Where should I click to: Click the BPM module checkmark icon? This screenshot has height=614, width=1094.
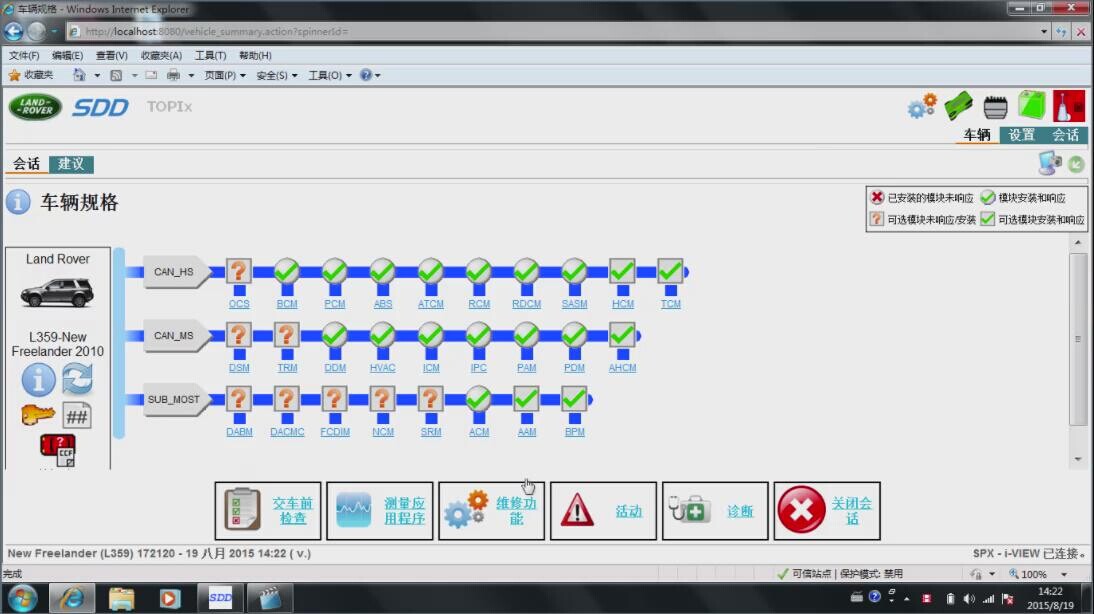tap(574, 400)
